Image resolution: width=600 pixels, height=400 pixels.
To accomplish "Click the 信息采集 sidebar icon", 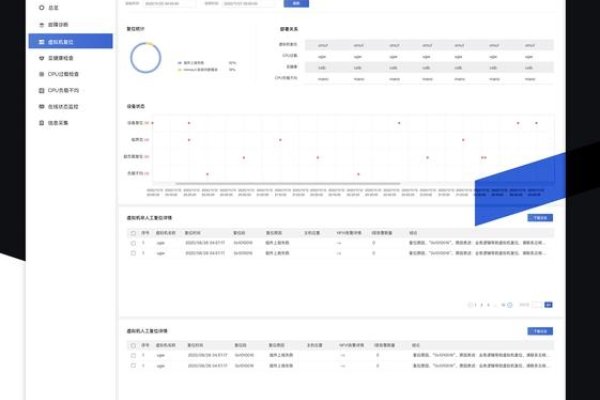I will [x=40, y=123].
